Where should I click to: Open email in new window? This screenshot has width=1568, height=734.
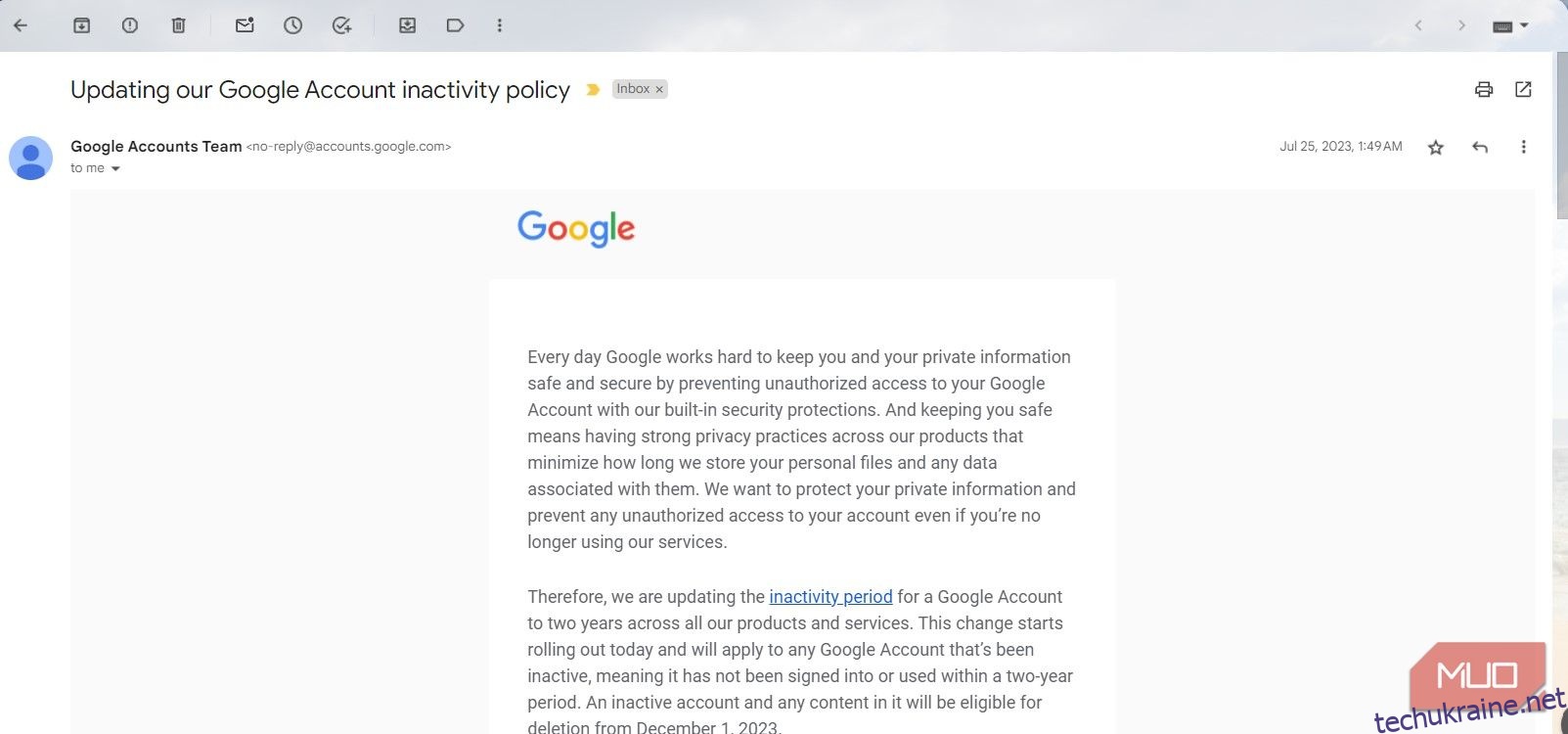pyautogui.click(x=1523, y=89)
